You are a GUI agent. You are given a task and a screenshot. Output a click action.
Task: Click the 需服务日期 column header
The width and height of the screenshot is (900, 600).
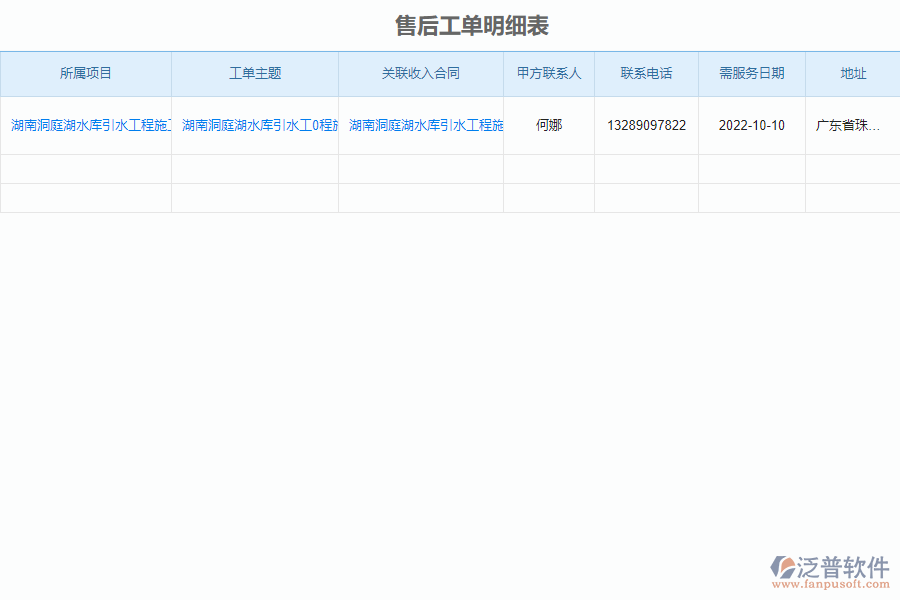click(x=751, y=73)
